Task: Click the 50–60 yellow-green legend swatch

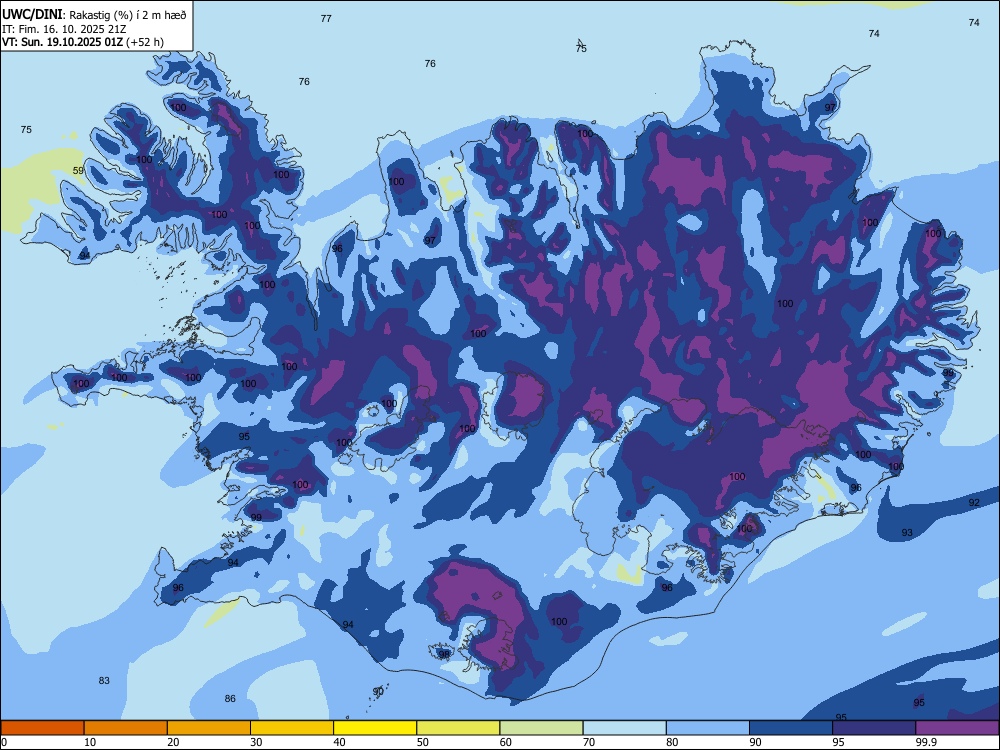Action: click(458, 728)
